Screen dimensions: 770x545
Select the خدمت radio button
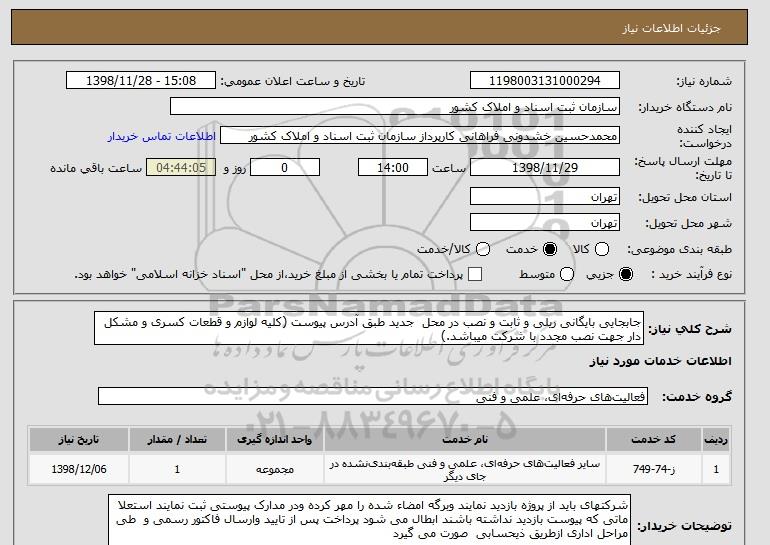pos(550,249)
